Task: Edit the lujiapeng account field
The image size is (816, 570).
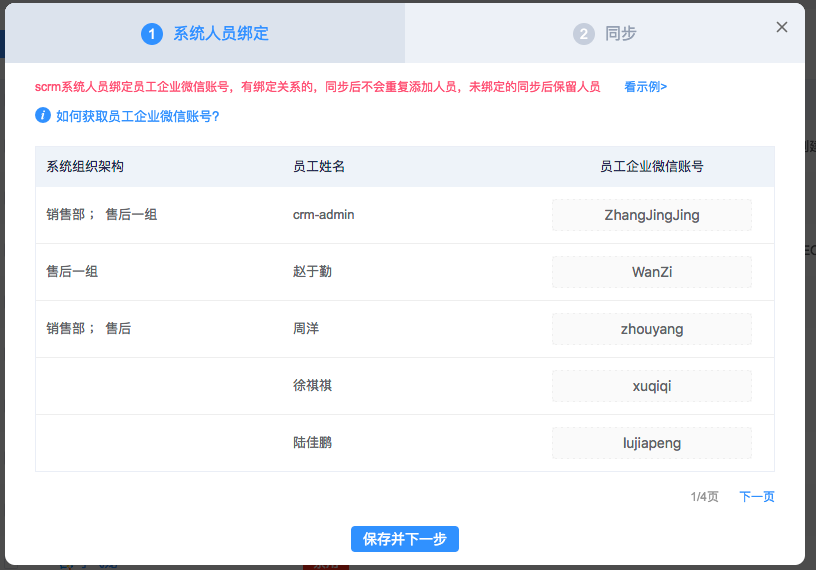Action: (x=652, y=443)
